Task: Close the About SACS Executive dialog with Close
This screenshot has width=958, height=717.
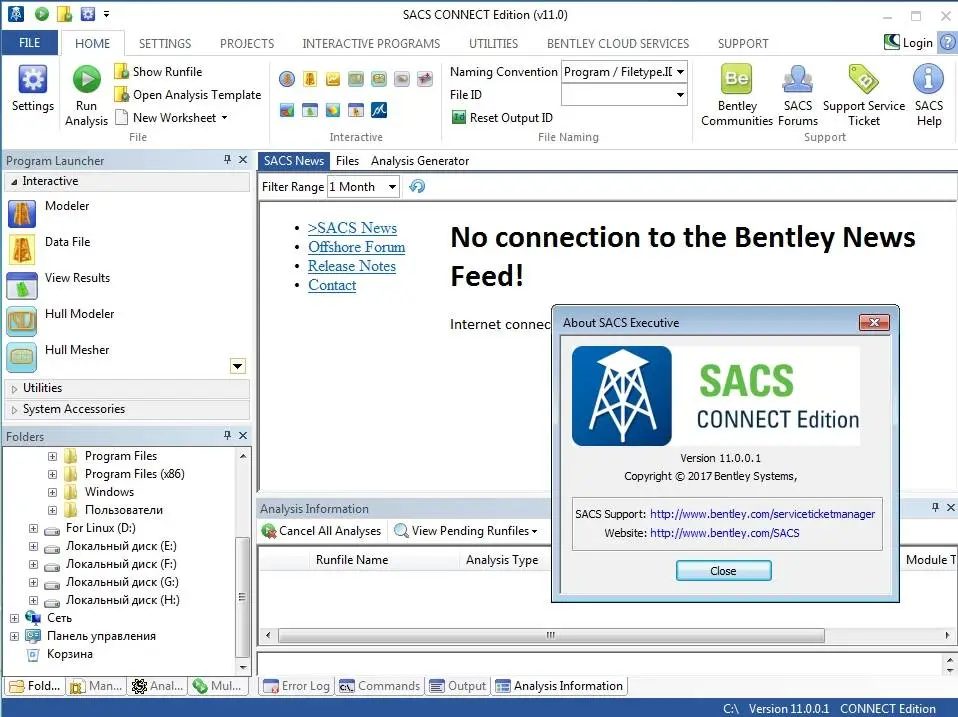Action: 723,570
